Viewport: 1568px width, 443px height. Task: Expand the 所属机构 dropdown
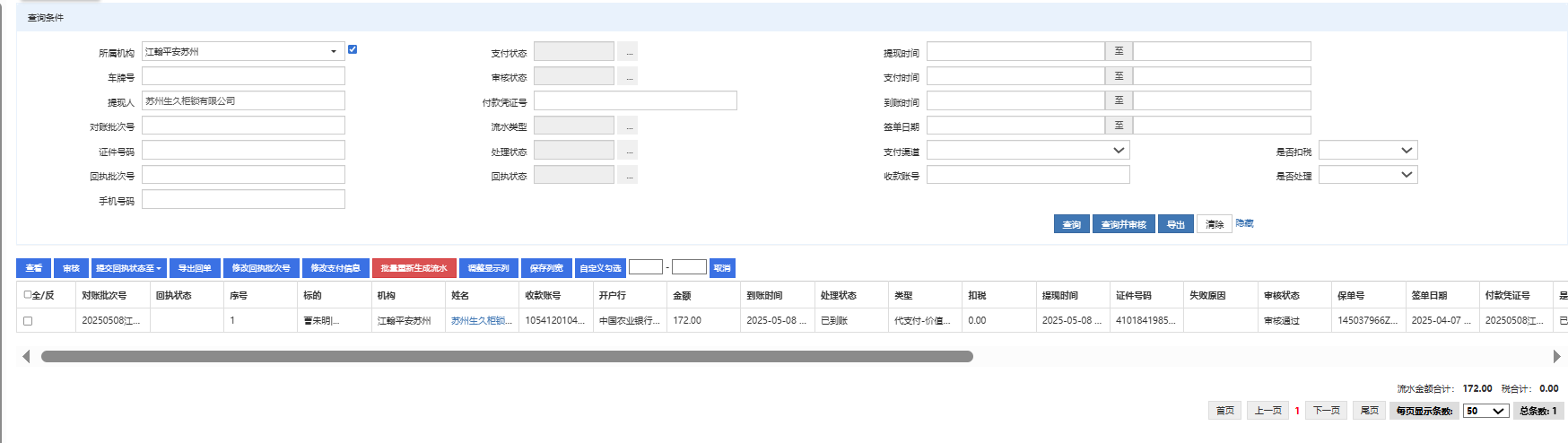coord(334,52)
